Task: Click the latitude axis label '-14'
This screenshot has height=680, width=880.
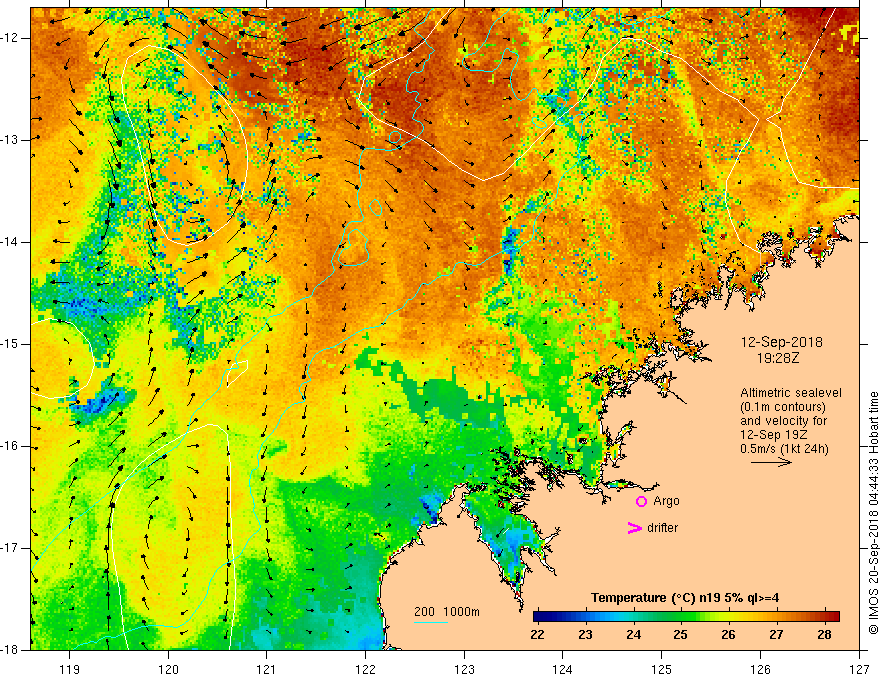Action: point(11,242)
